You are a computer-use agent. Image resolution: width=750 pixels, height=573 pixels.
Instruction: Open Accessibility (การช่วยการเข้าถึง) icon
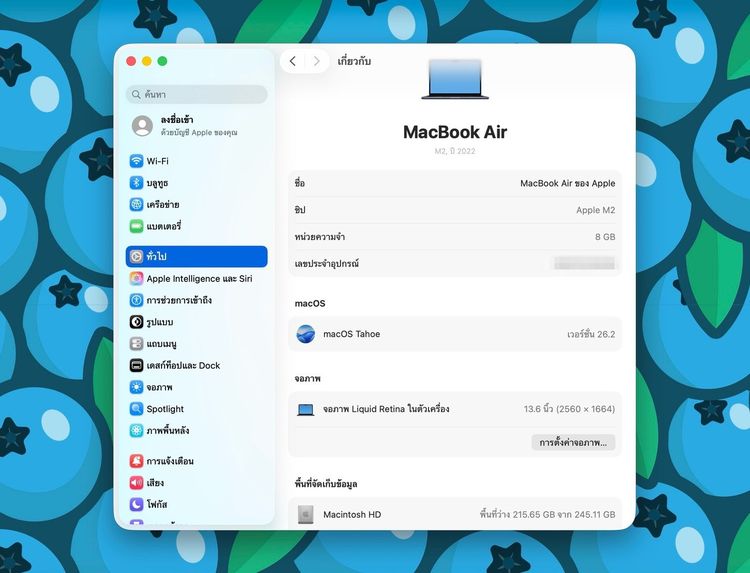tap(136, 300)
